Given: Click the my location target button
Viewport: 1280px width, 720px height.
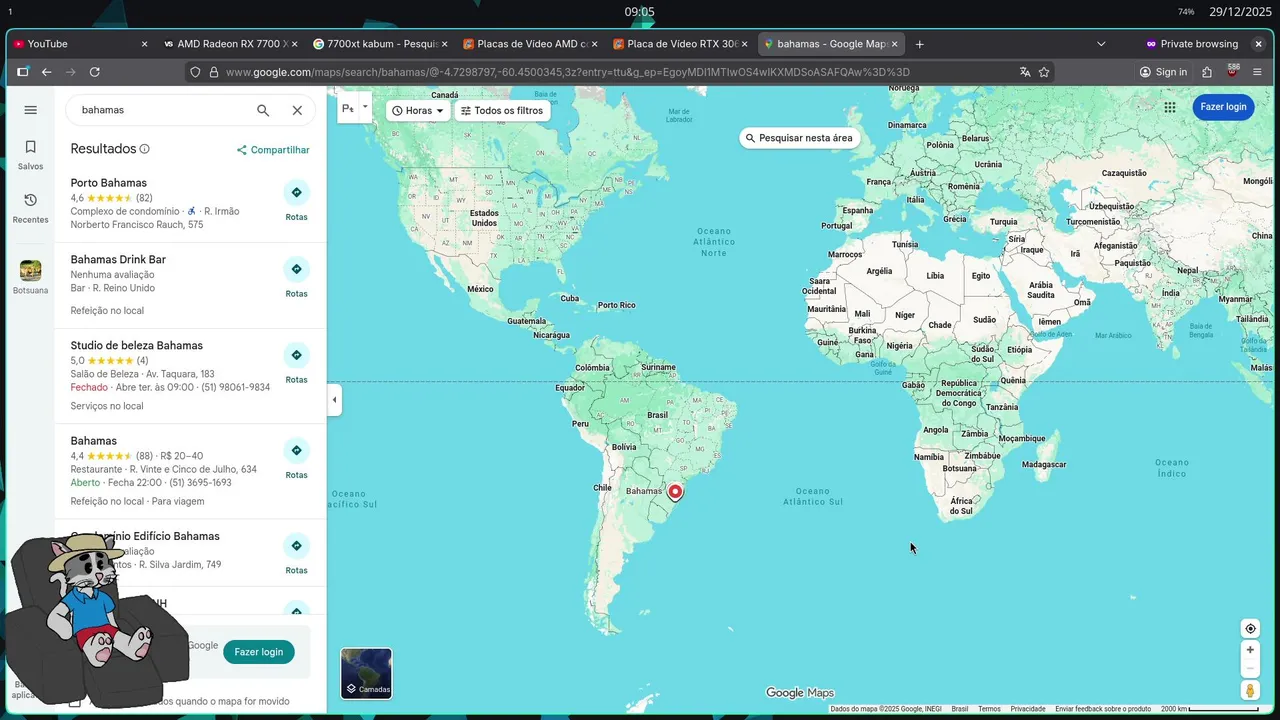Looking at the screenshot, I should click(x=1250, y=629).
